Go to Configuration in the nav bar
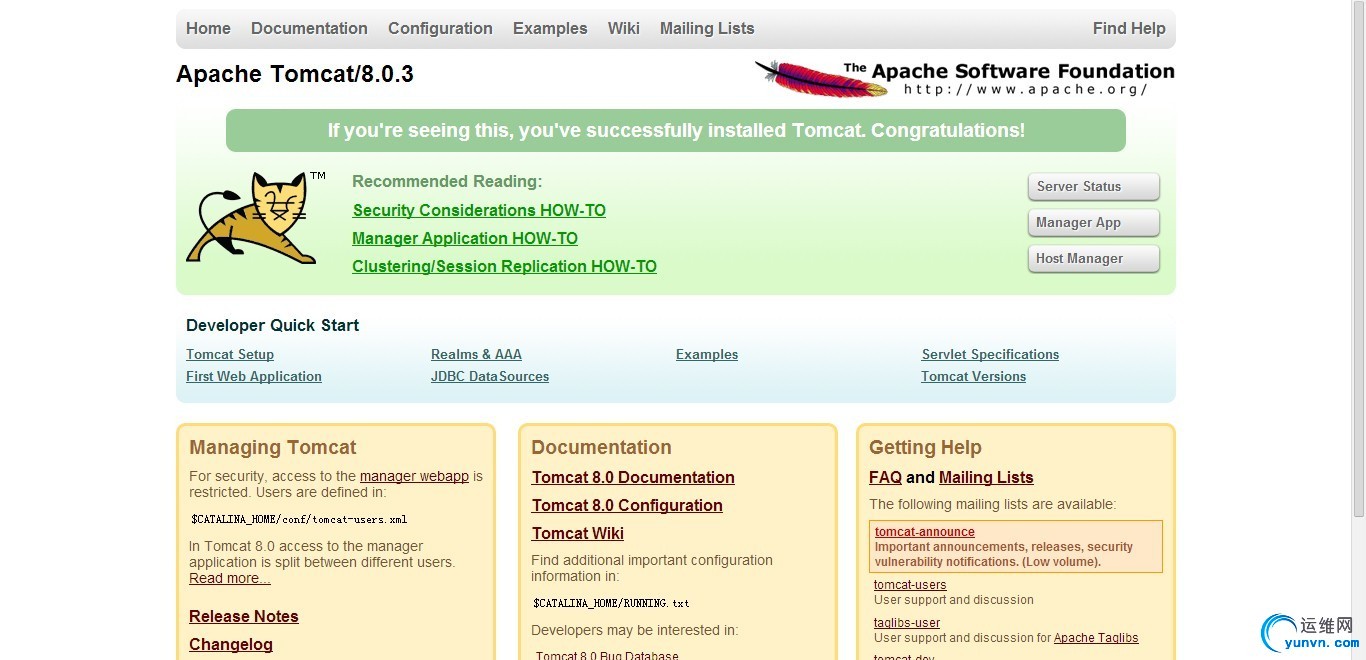1366x660 pixels. tap(440, 28)
